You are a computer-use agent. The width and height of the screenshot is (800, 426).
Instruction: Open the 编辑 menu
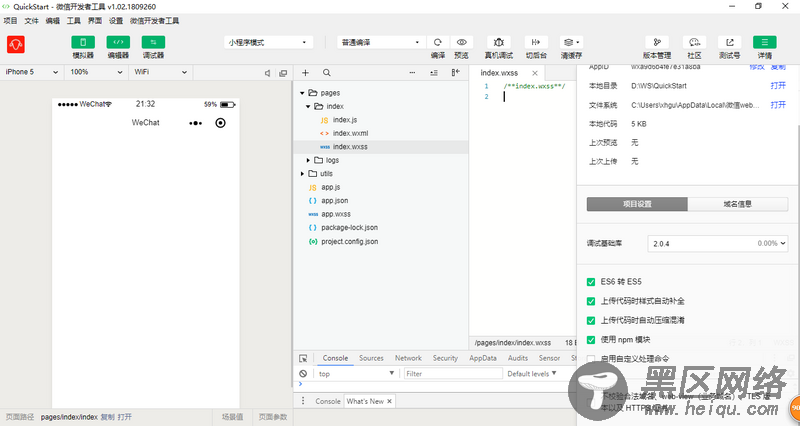point(53,21)
